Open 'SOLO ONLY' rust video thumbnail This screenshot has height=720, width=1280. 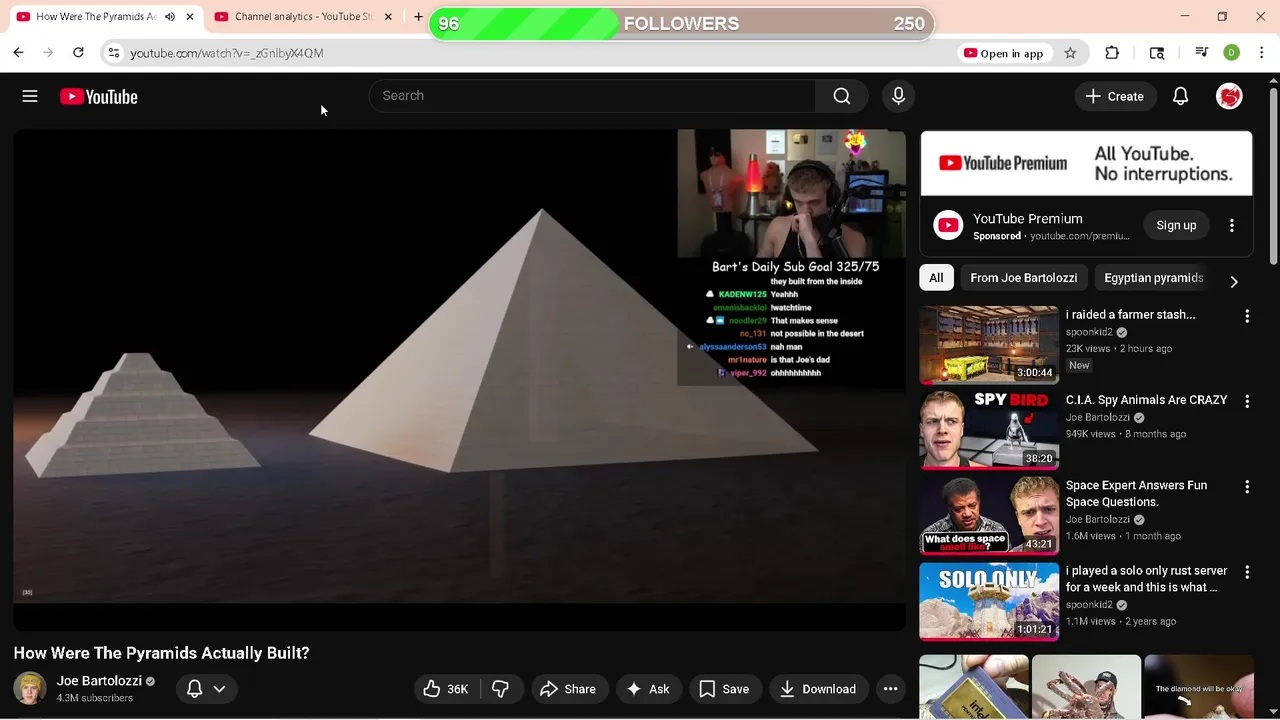coord(989,601)
